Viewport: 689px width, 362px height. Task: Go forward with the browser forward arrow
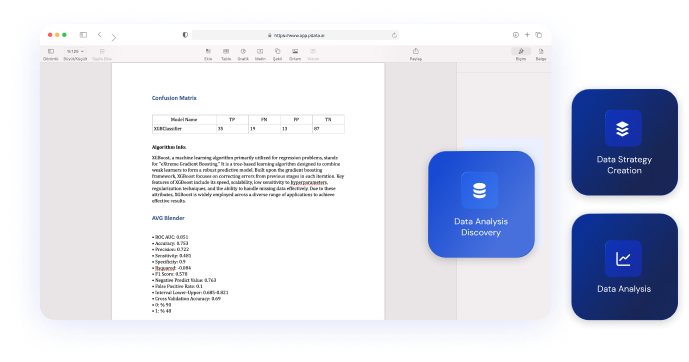(x=114, y=38)
